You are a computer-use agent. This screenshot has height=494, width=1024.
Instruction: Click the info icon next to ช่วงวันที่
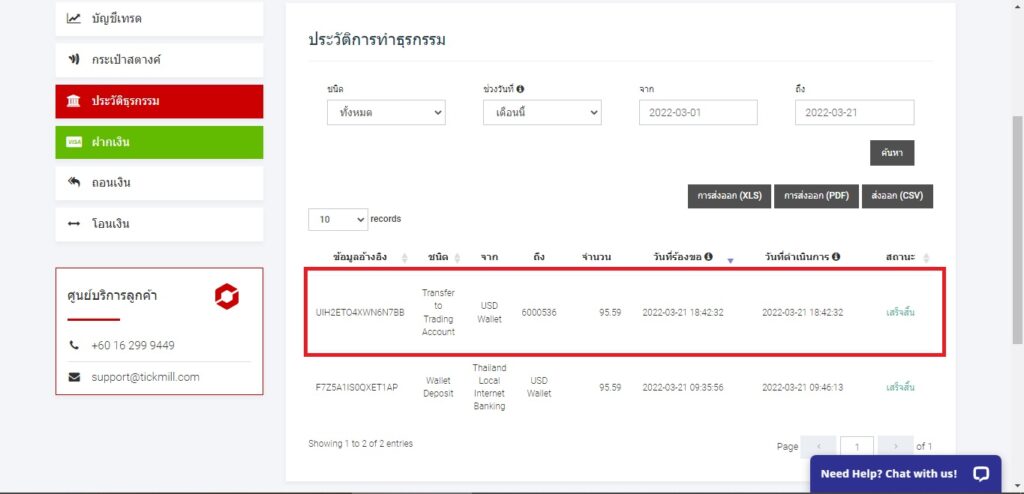(x=521, y=89)
